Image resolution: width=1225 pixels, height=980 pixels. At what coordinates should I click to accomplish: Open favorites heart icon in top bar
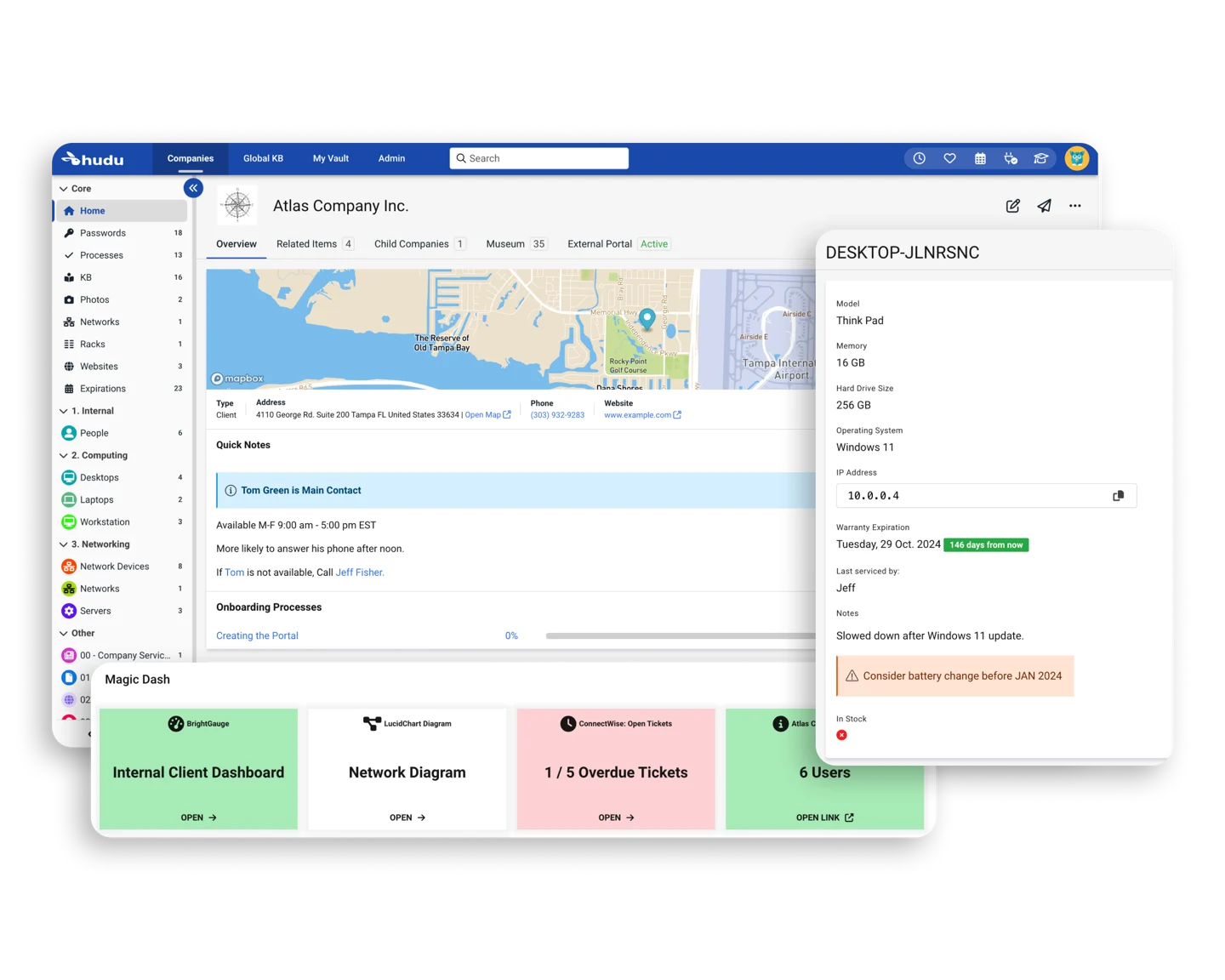(950, 158)
